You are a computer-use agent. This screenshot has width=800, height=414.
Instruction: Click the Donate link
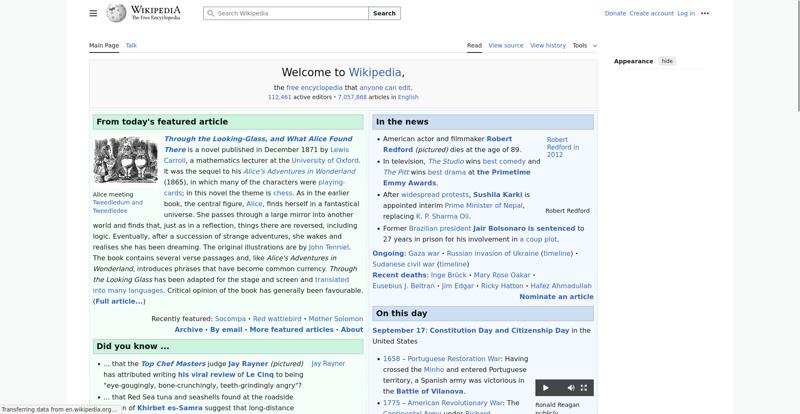pyautogui.click(x=615, y=13)
